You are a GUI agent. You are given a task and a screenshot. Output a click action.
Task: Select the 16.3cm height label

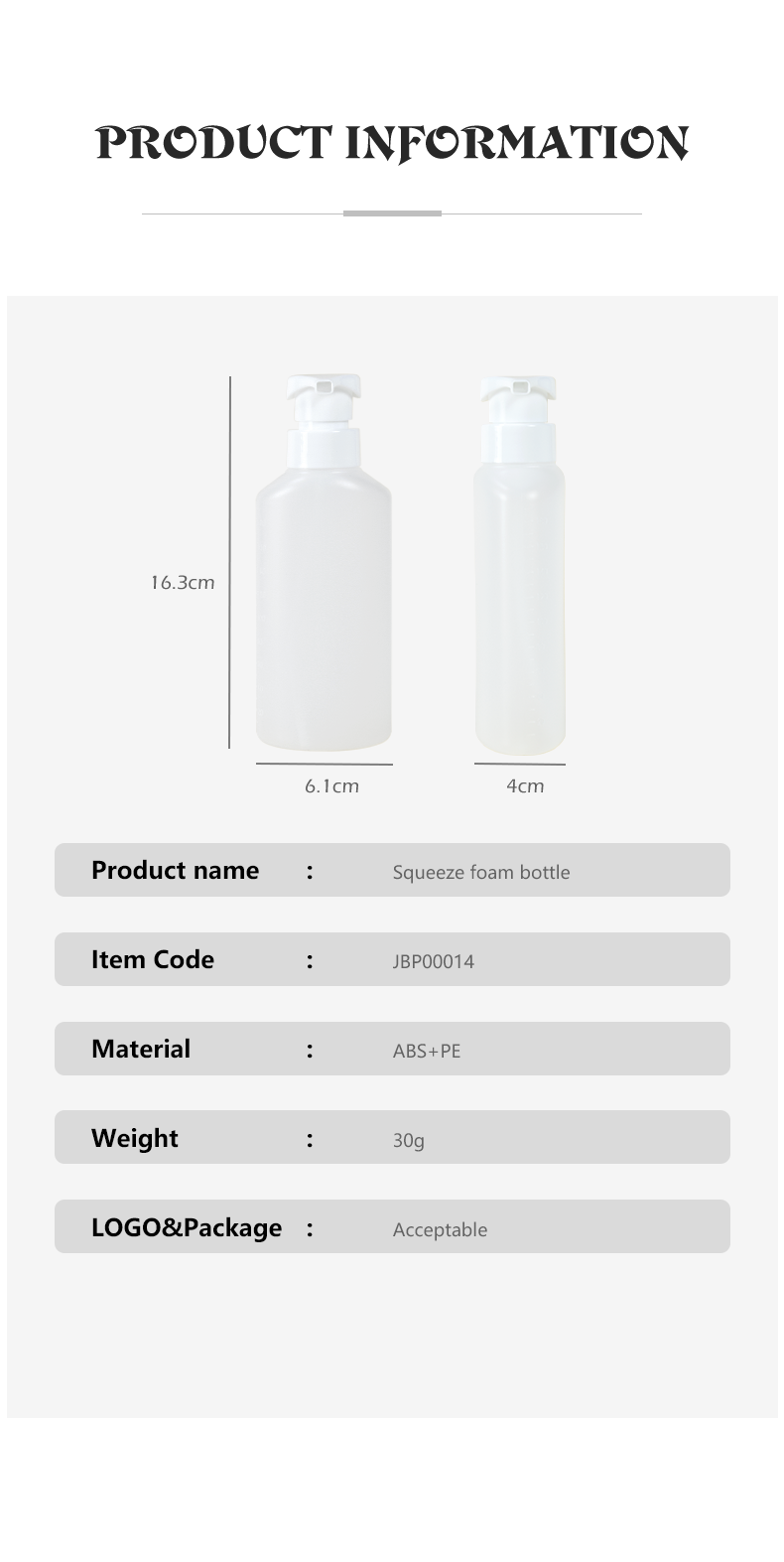[183, 583]
